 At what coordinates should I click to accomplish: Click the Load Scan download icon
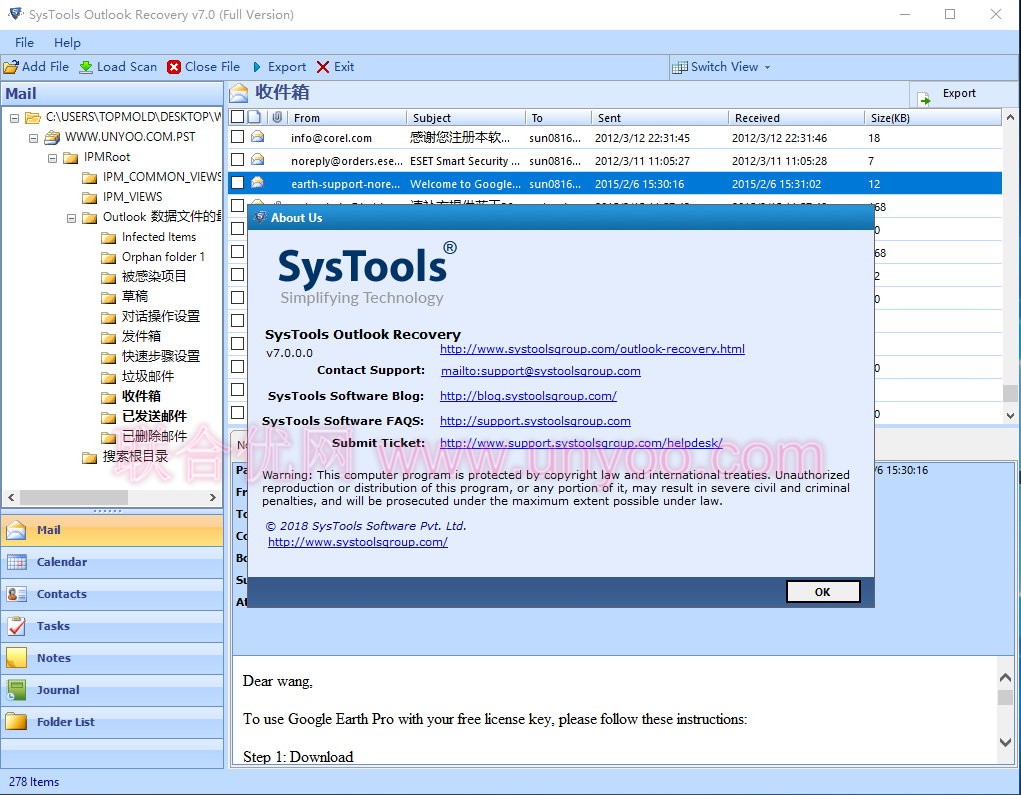86,67
